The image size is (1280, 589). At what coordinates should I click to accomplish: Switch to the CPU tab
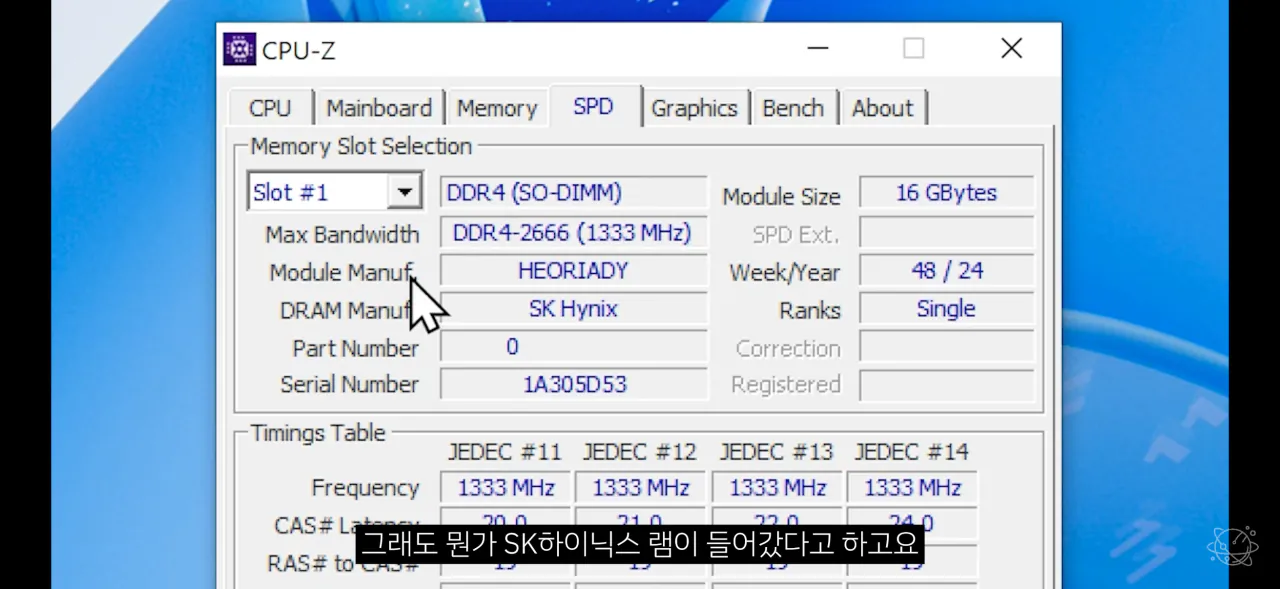tap(270, 108)
